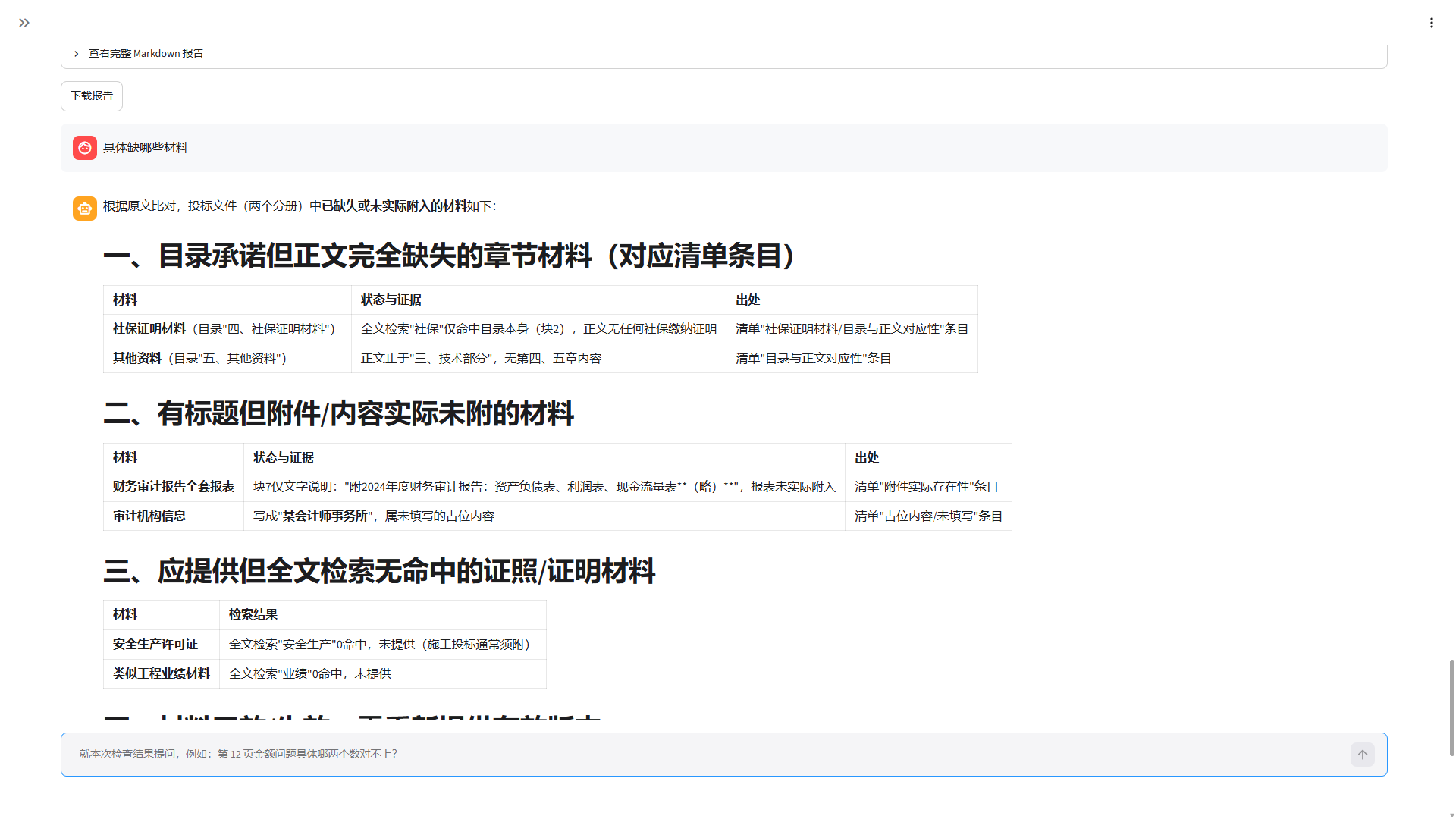Image resolution: width=1456 pixels, height=819 pixels.
Task: Expand the sidebar with double chevron icon
Action: click(x=24, y=23)
